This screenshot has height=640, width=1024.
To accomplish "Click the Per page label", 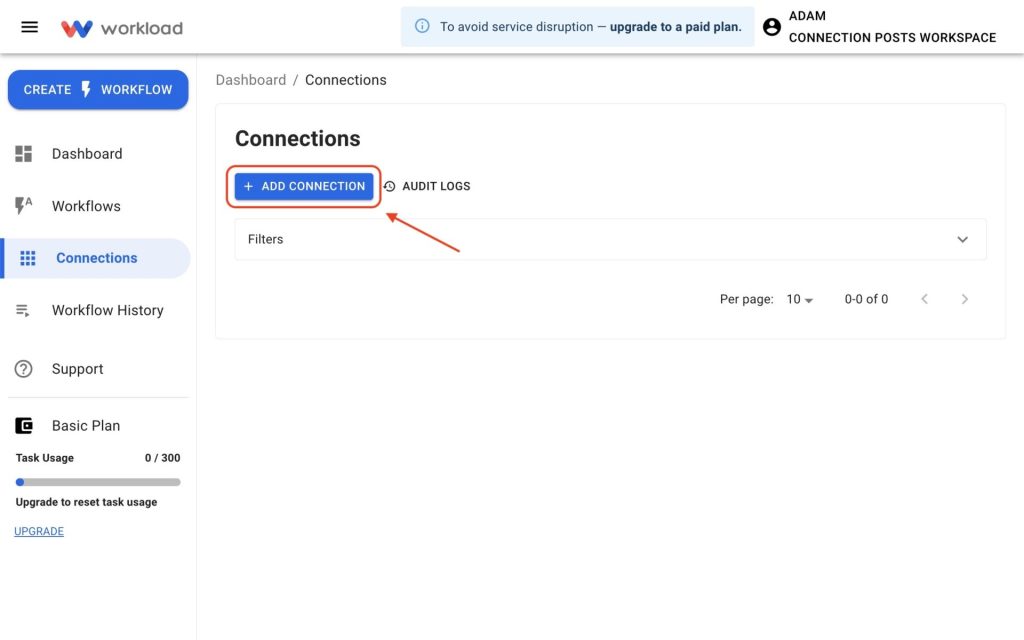I will pyautogui.click(x=746, y=299).
